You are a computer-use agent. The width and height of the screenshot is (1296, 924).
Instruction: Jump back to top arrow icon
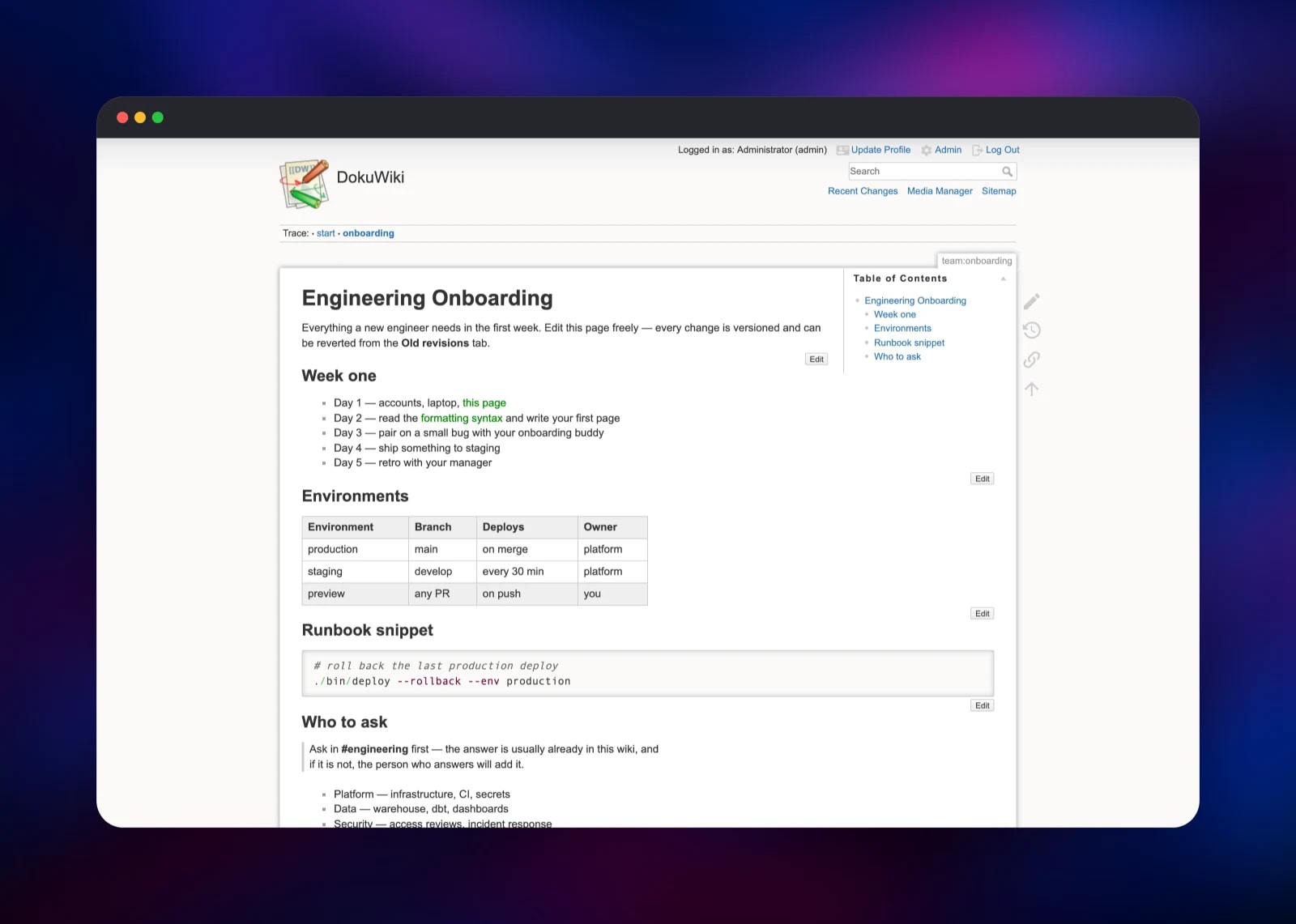coord(1031,389)
